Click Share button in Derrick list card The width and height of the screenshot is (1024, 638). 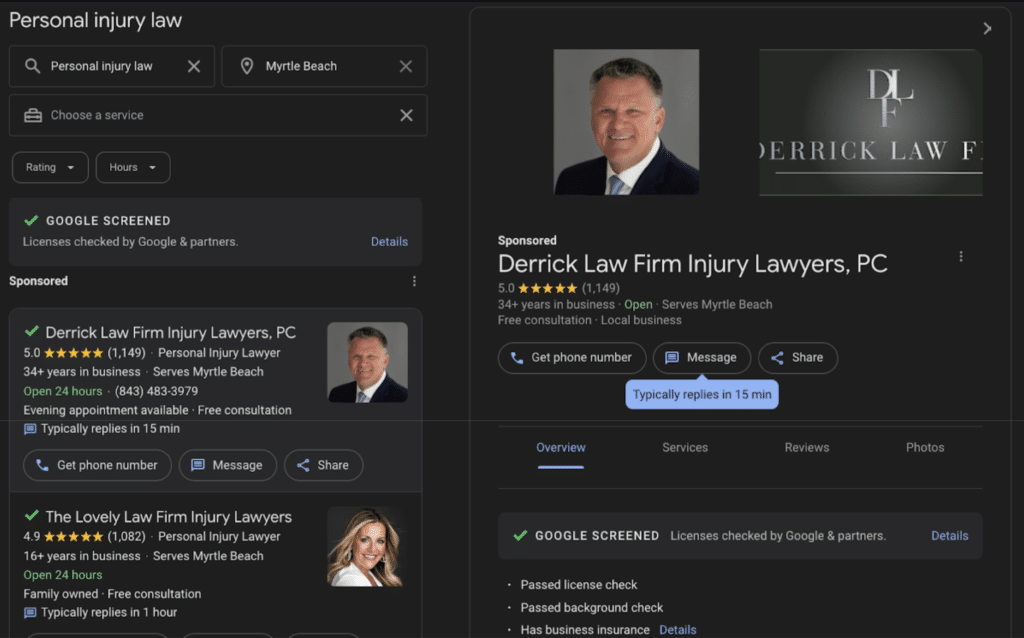(323, 465)
